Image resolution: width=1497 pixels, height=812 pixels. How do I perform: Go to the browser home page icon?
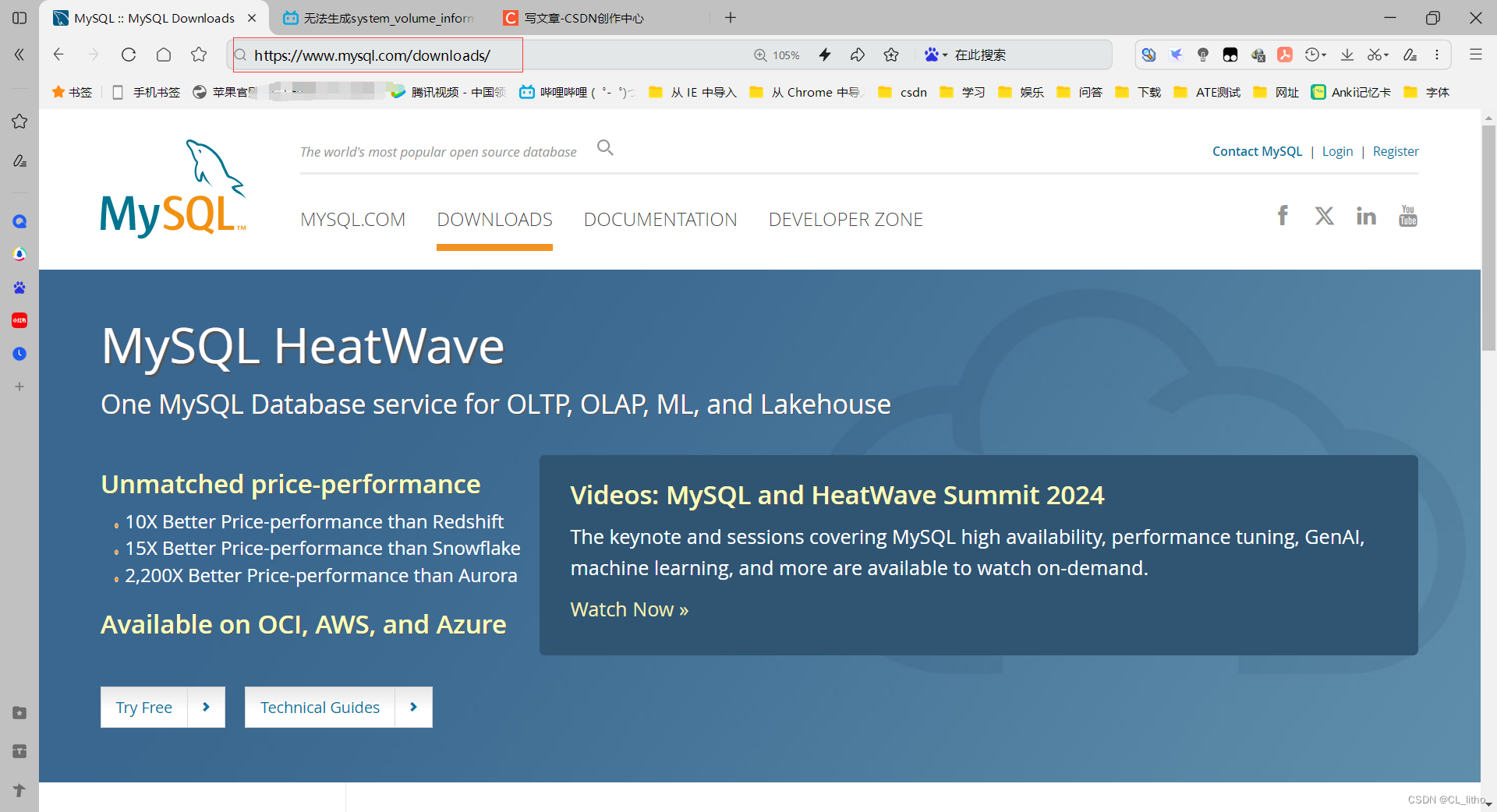click(x=164, y=55)
